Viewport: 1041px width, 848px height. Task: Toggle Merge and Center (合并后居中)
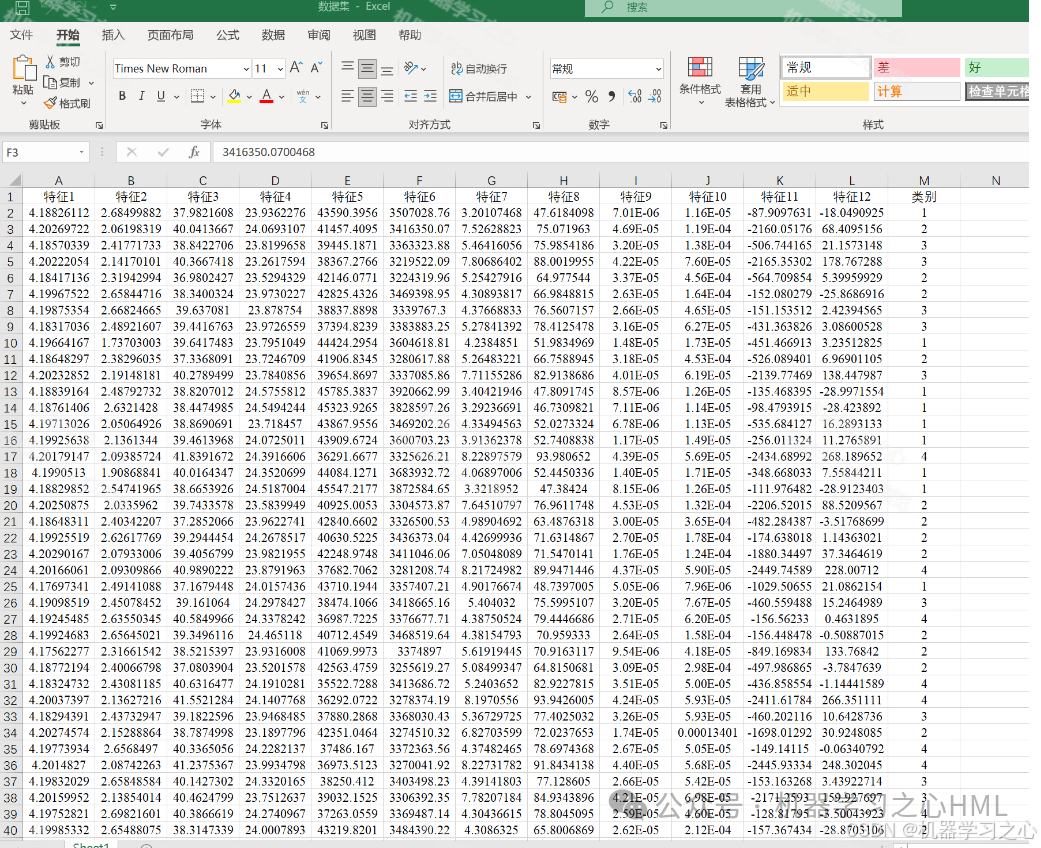[x=483, y=96]
